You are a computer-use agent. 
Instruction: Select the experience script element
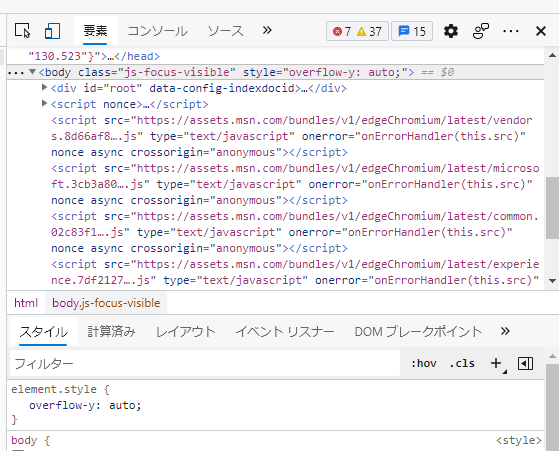[295, 272]
